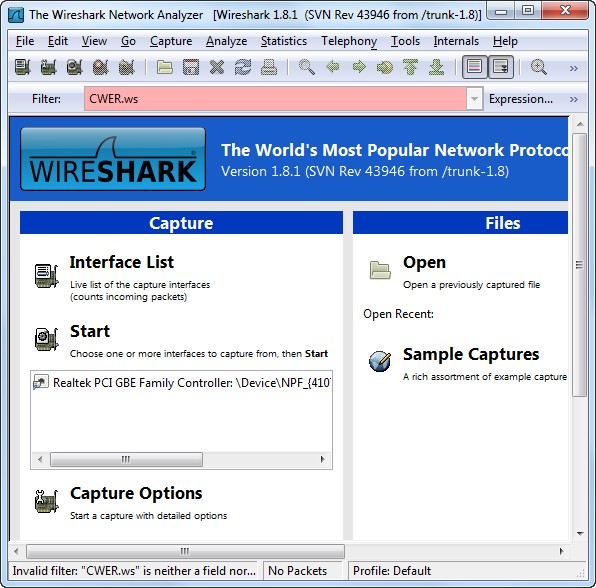Print packets using the printer icon
The width and height of the screenshot is (596, 588).
(269, 67)
